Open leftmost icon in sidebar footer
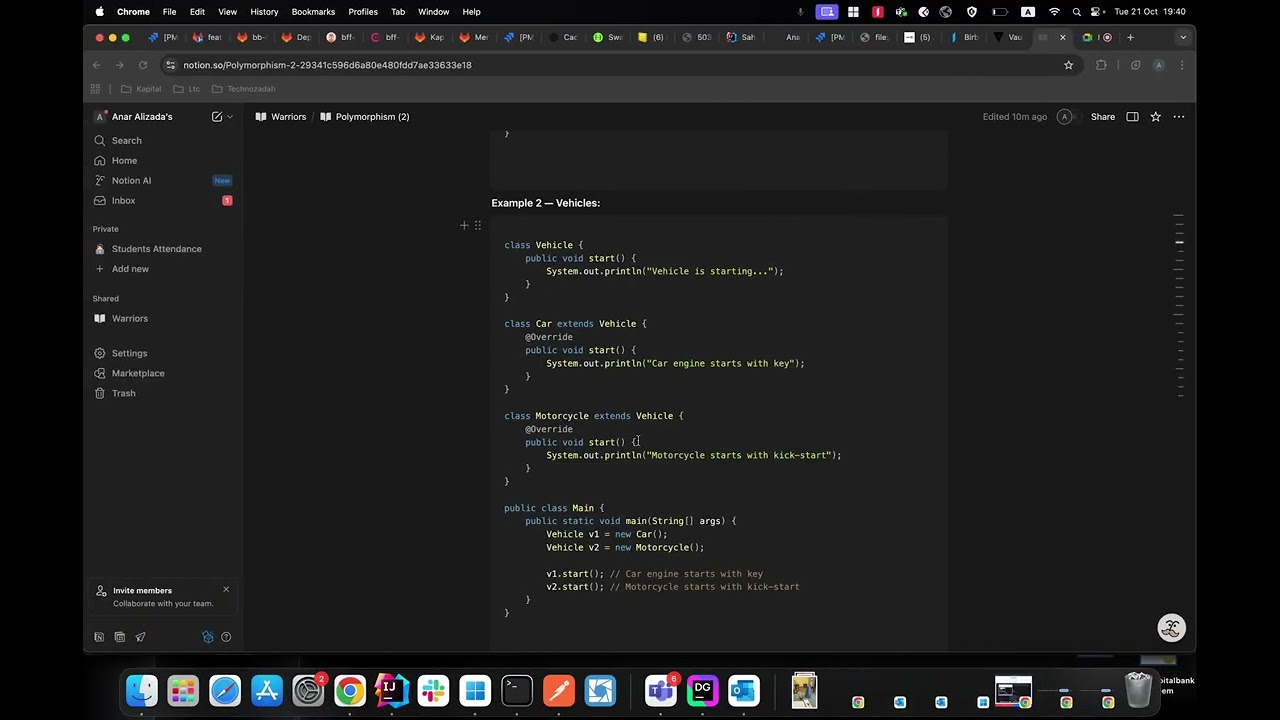The width and height of the screenshot is (1280, 720). pos(99,637)
